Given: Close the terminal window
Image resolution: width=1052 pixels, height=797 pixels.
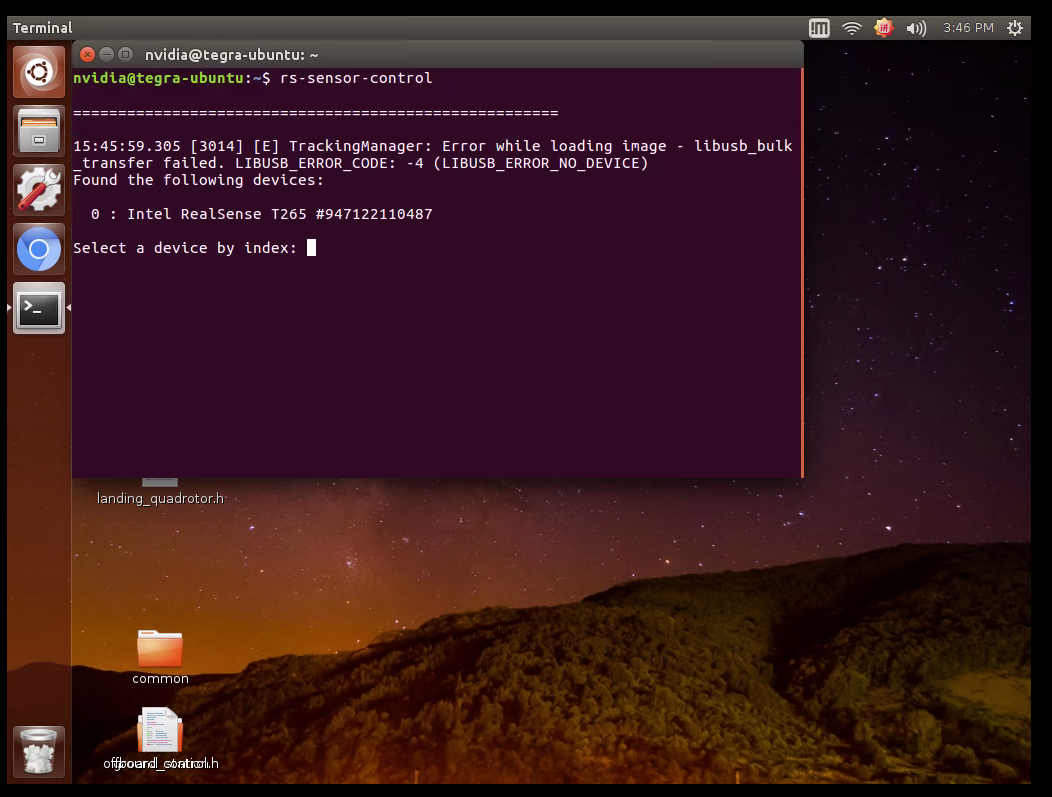Looking at the screenshot, I should coord(87,54).
